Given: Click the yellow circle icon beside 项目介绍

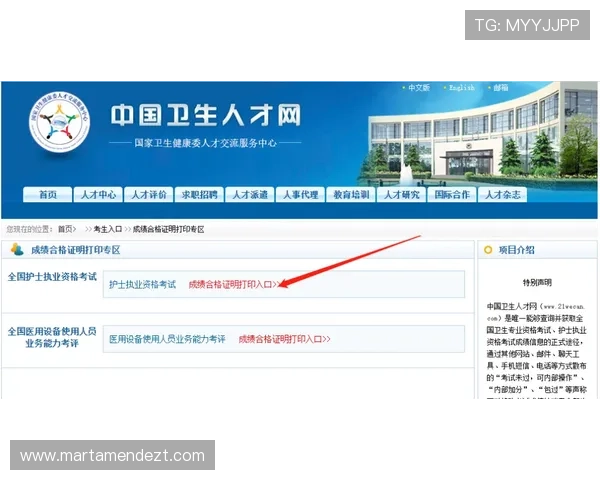Looking at the screenshot, I should tap(488, 250).
